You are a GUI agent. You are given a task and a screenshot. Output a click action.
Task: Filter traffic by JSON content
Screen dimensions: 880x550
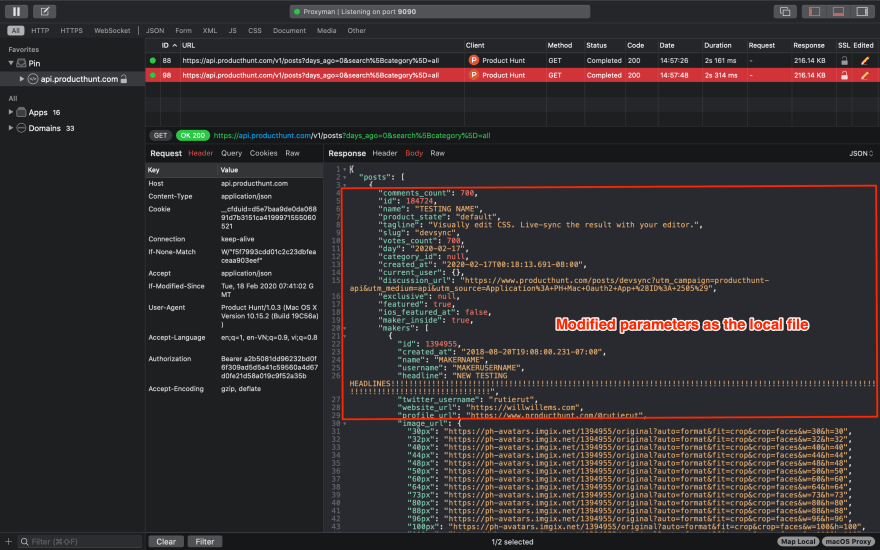tap(155, 30)
